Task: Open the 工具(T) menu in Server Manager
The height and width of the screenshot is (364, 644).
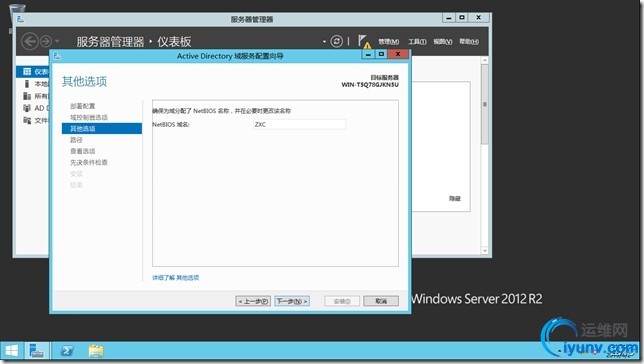Action: pos(417,41)
